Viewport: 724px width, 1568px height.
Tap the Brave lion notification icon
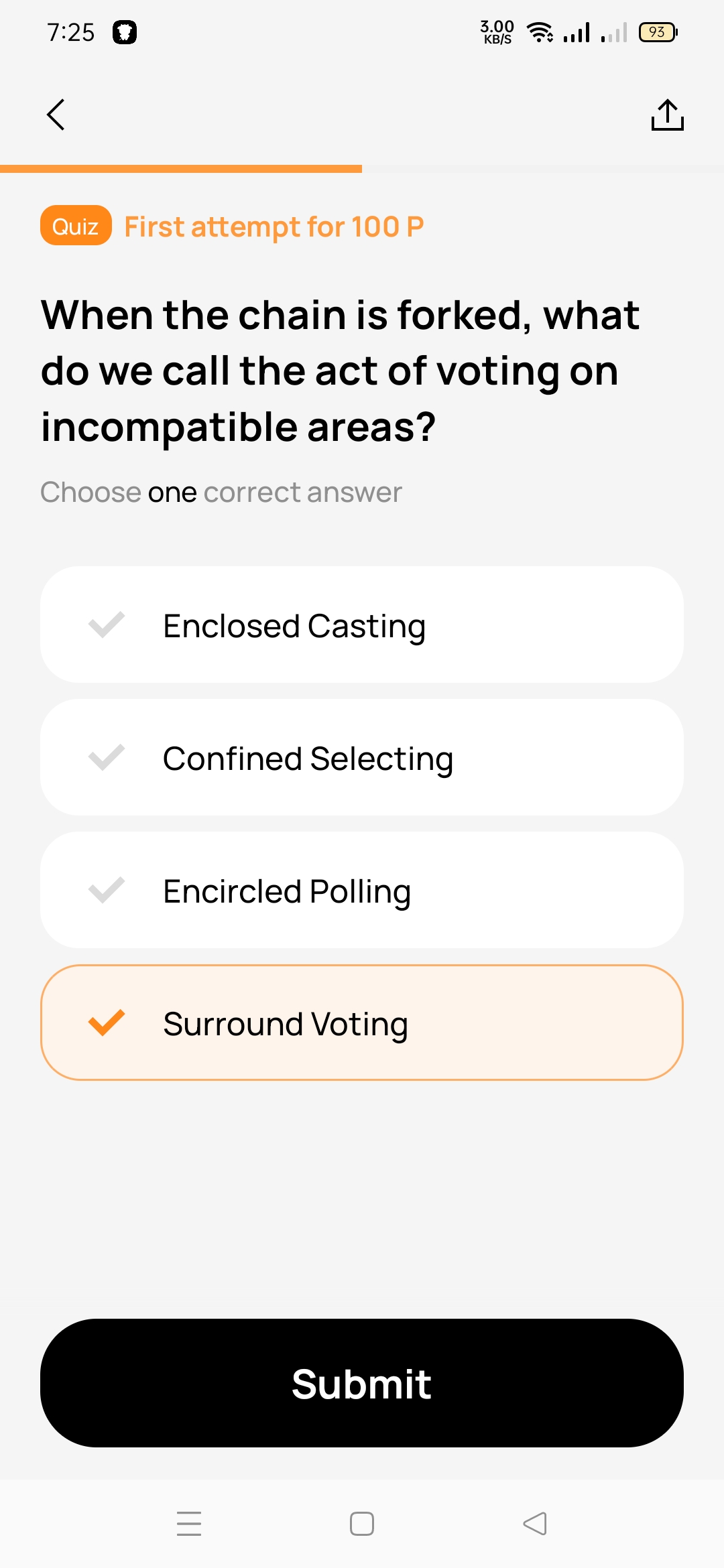(125, 32)
